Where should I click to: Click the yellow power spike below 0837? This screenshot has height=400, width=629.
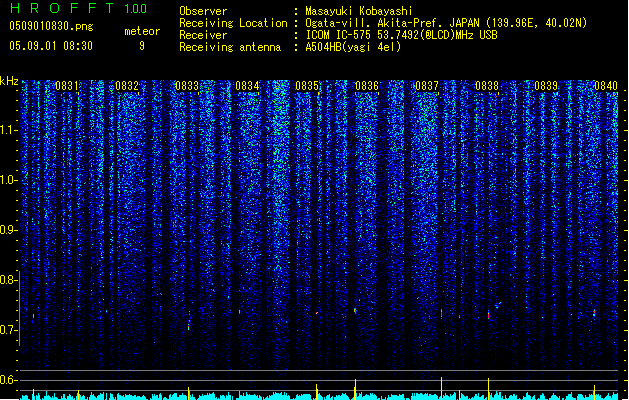click(442, 388)
